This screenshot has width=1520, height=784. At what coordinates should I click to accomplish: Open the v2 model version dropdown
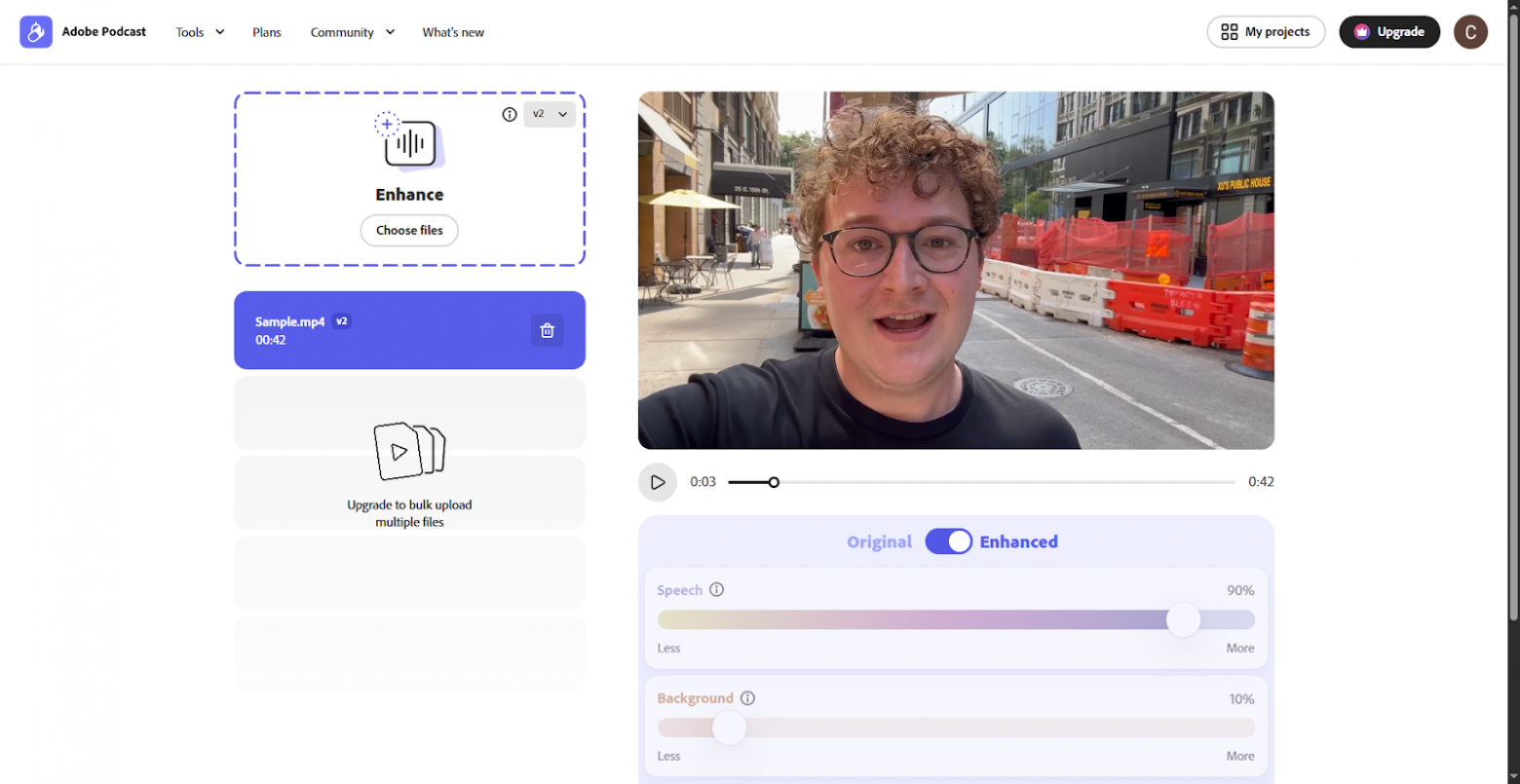click(550, 114)
